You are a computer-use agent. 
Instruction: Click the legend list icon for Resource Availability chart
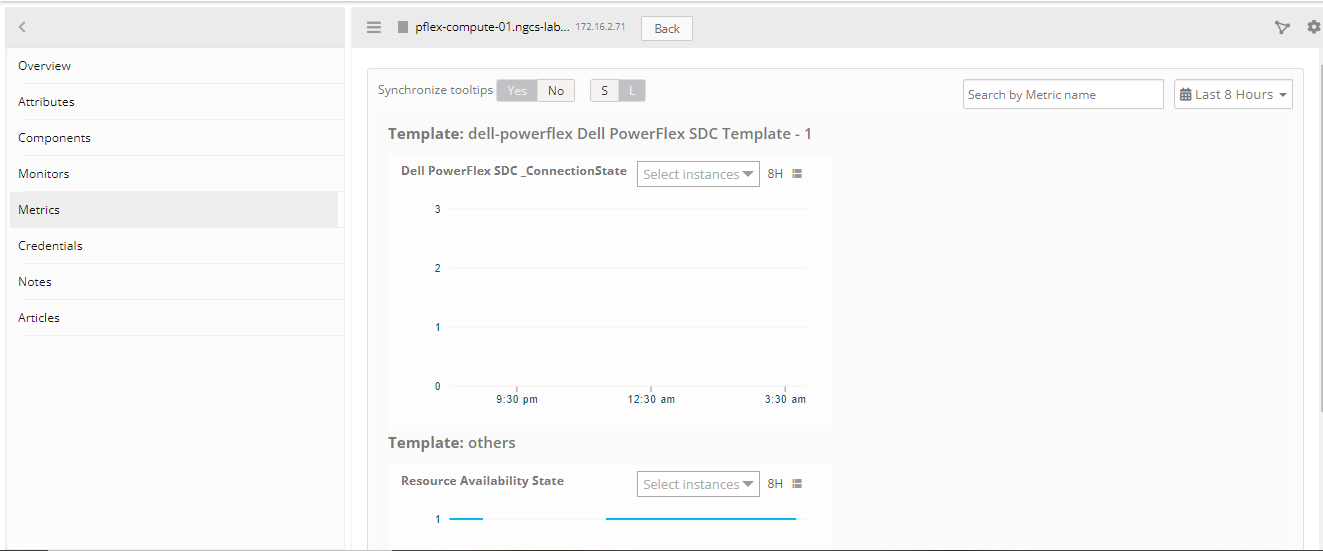click(x=797, y=484)
